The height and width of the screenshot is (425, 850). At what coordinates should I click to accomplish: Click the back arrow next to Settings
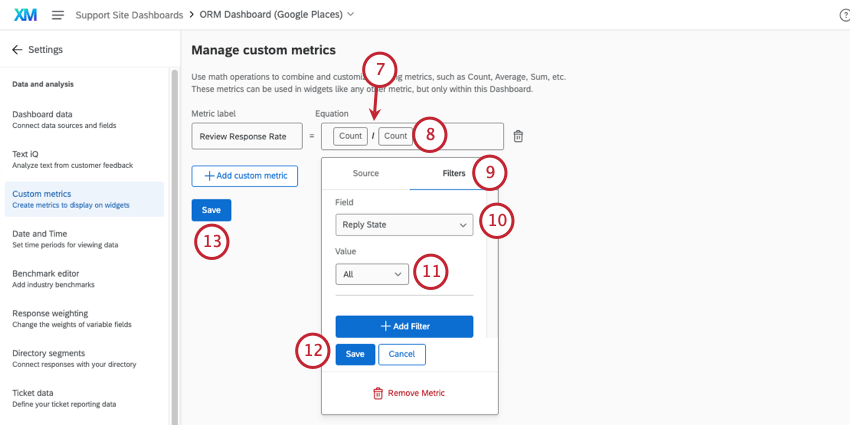(17, 50)
